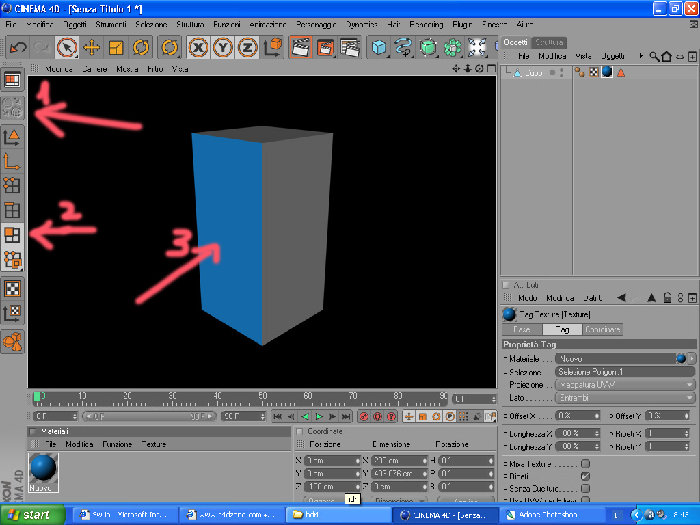Click the orange phong tag triangle
This screenshot has height=525, width=700.
pos(621,72)
